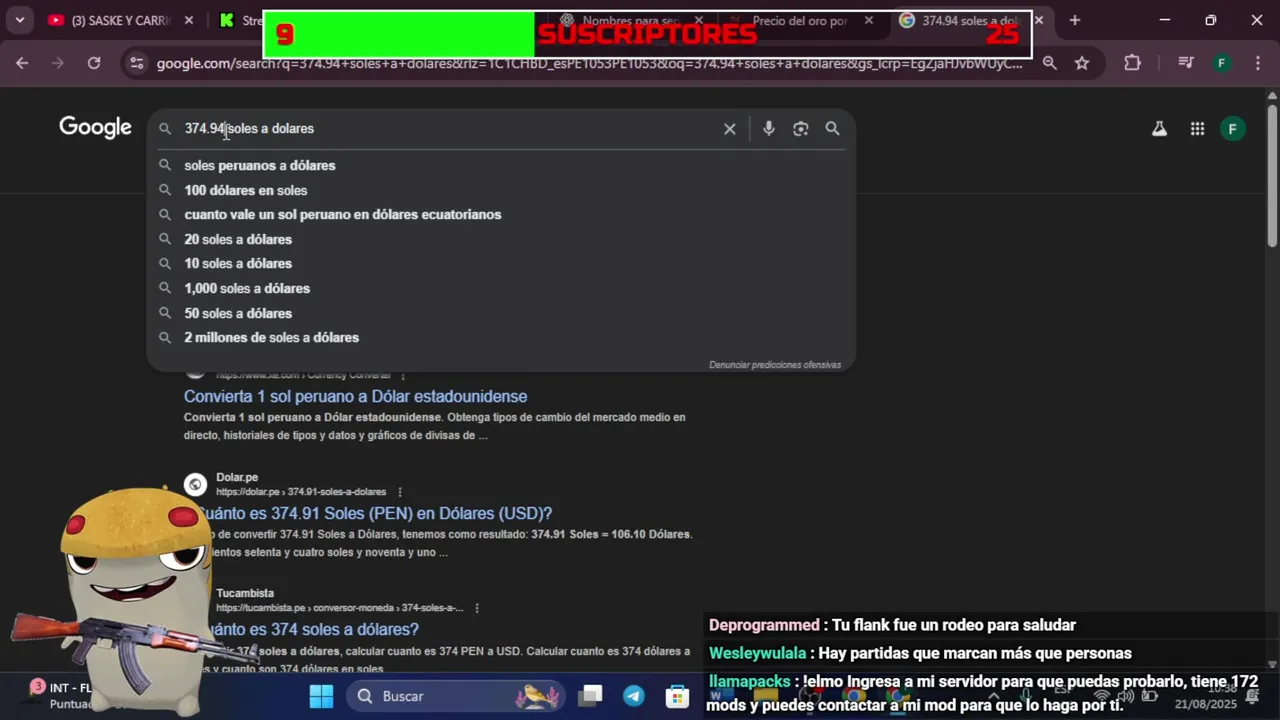This screenshot has width=1280, height=720.
Task: Open the Chrome profile F avatar
Action: (x=1221, y=63)
